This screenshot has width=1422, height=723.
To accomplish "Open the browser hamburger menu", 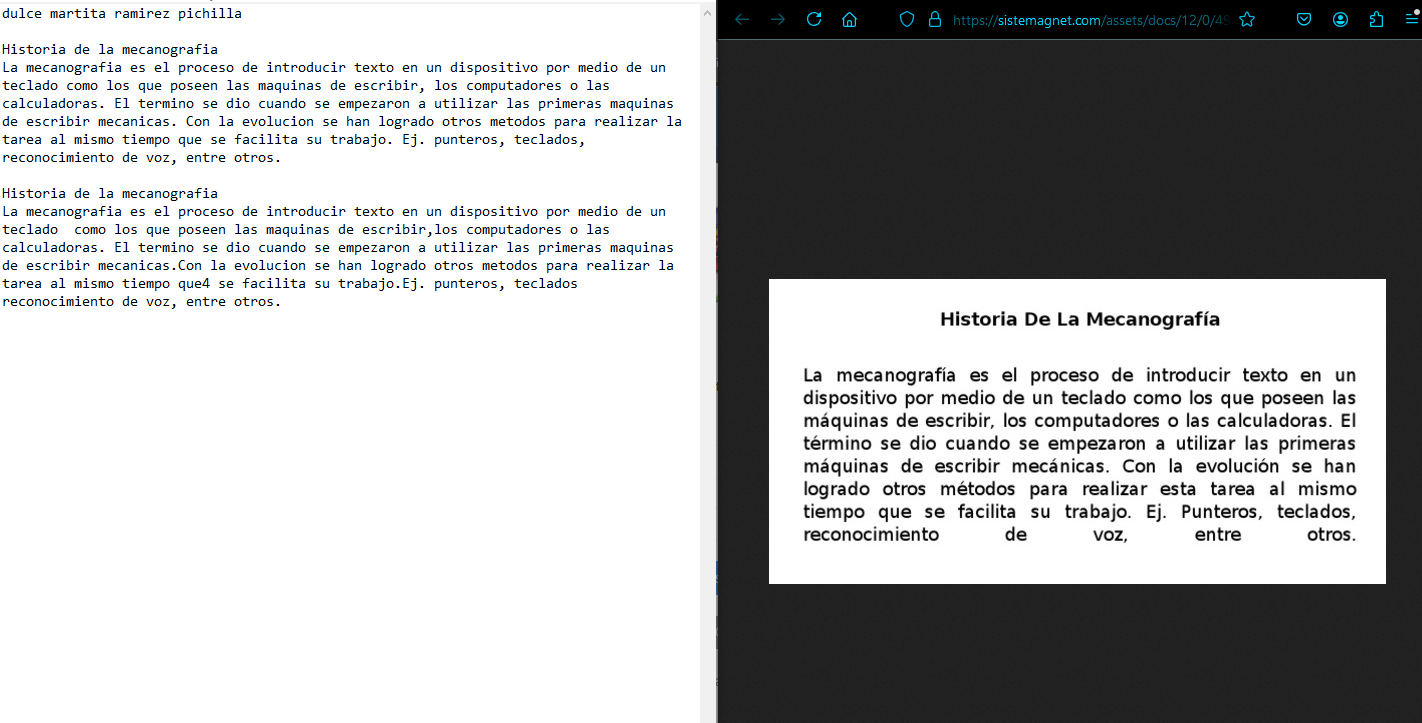I will (x=1411, y=19).
